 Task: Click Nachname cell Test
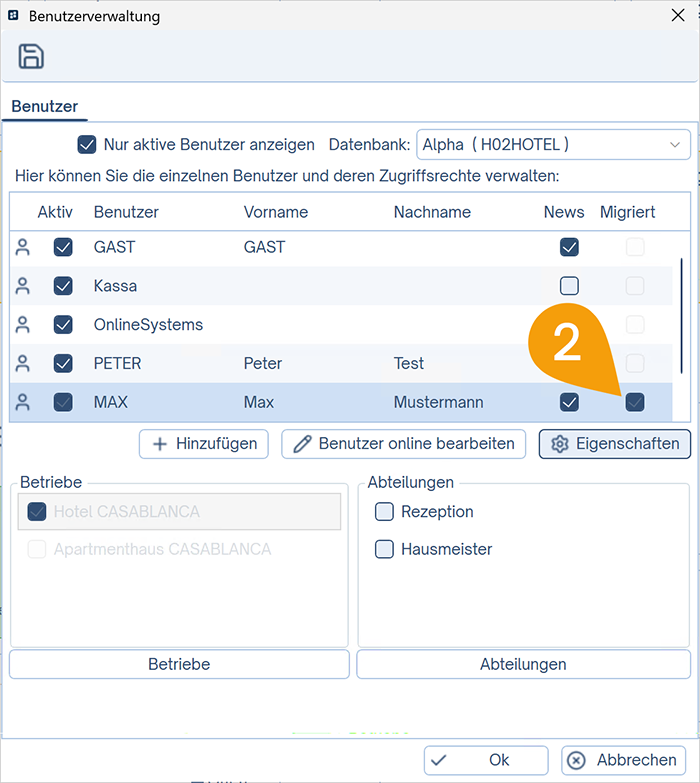click(x=408, y=364)
